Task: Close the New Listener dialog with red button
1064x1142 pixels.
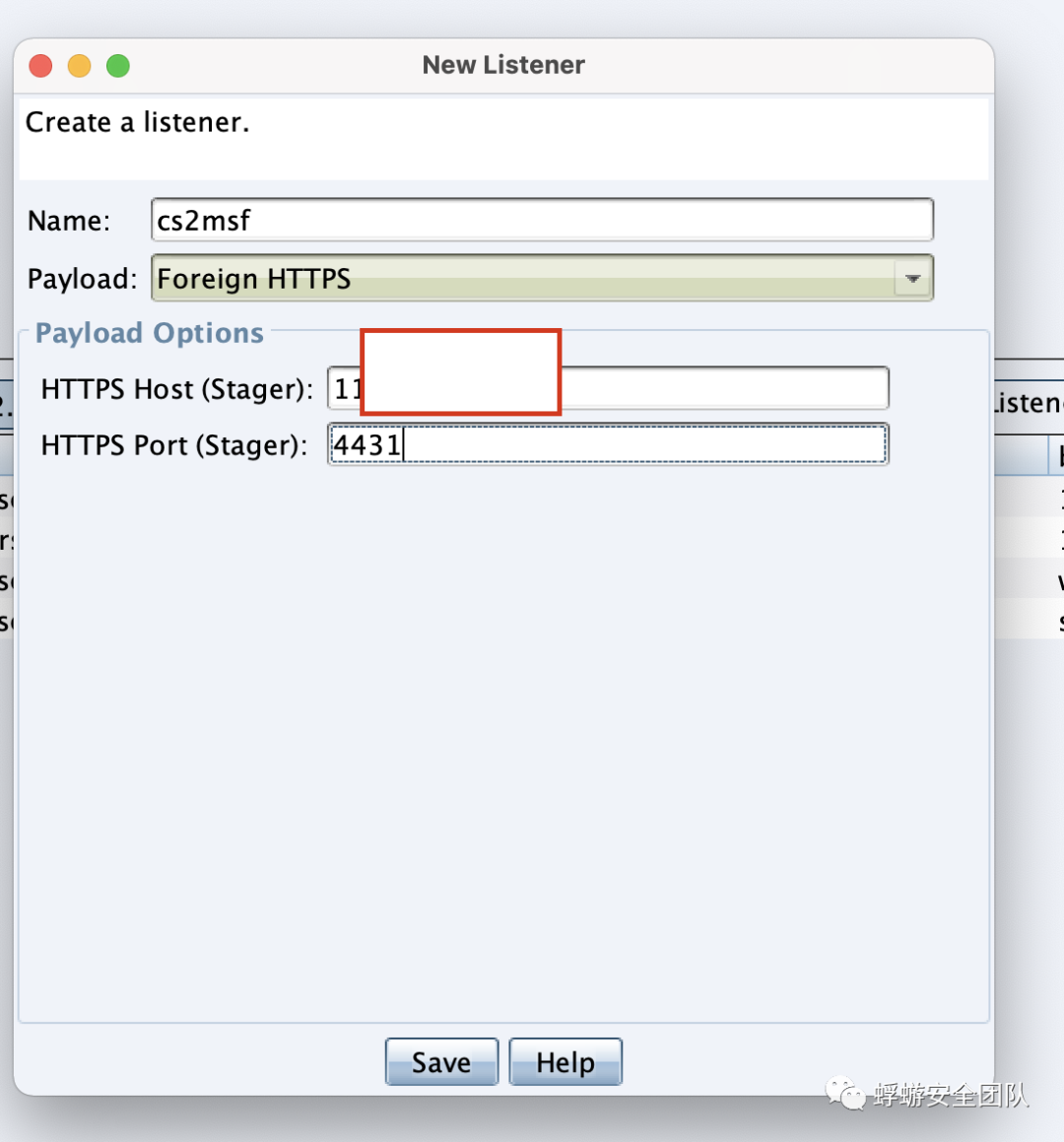Action: (x=40, y=66)
